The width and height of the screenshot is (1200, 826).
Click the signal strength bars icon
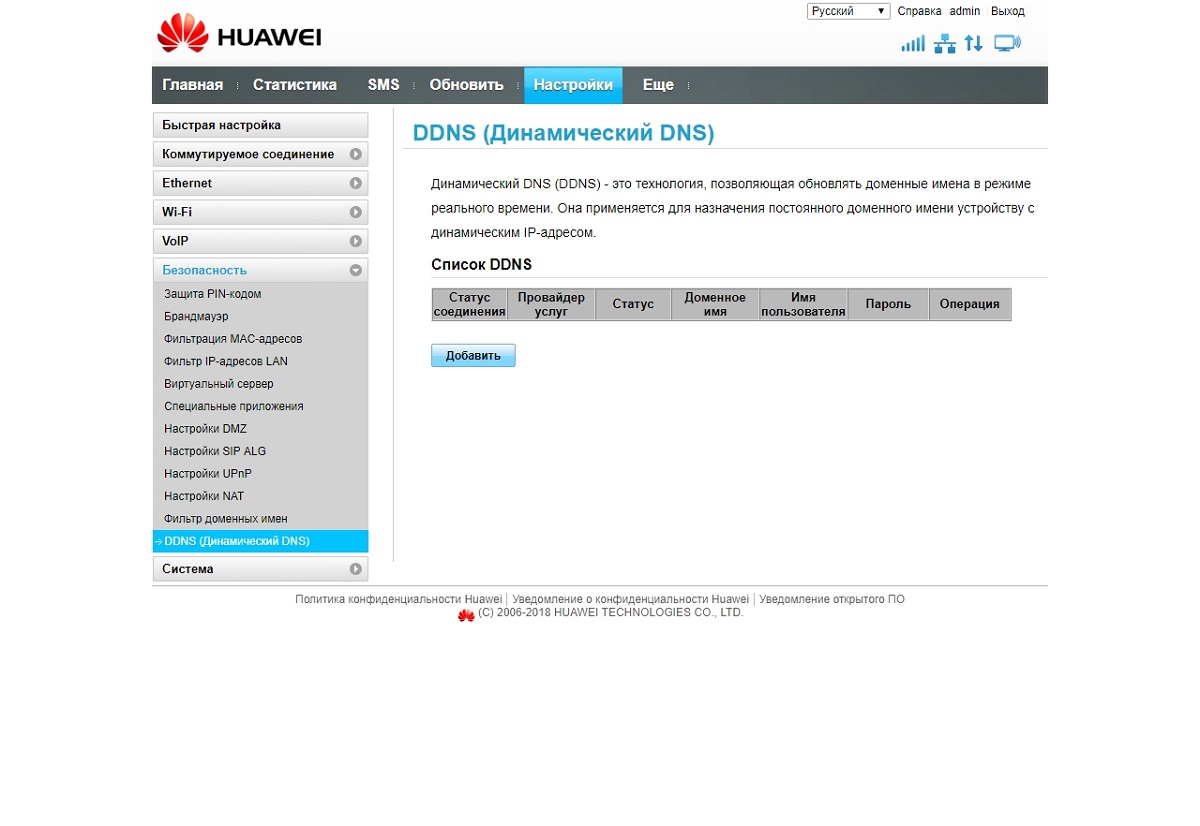pyautogui.click(x=913, y=44)
